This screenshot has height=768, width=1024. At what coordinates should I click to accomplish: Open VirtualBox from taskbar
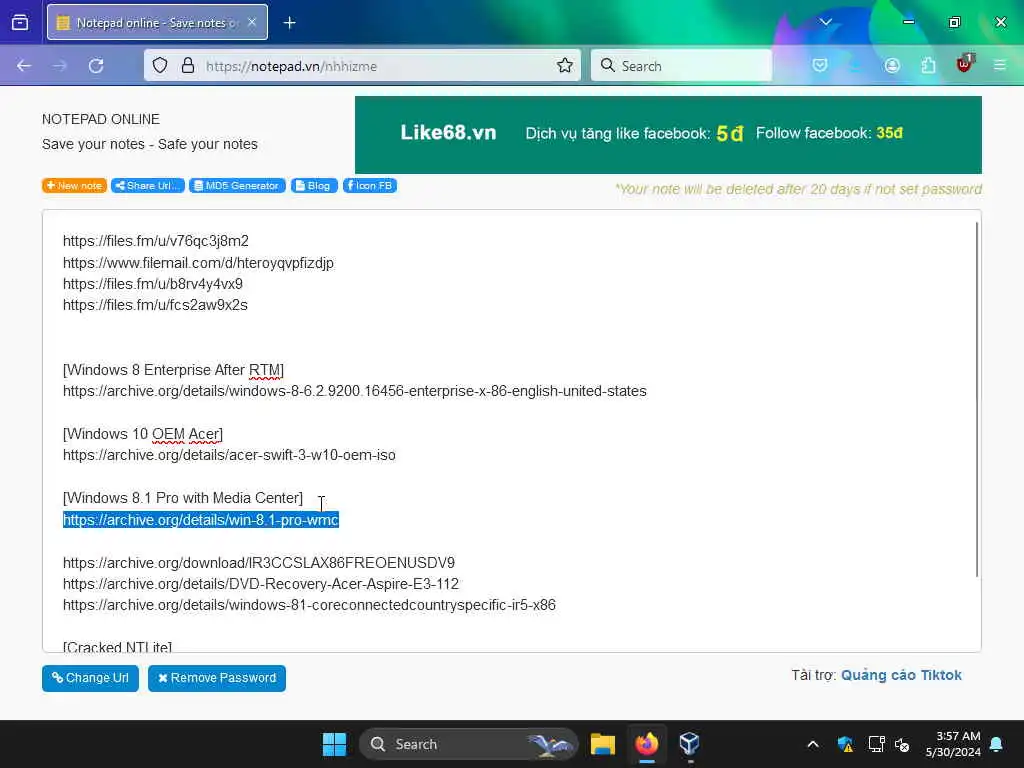pyautogui.click(x=689, y=744)
